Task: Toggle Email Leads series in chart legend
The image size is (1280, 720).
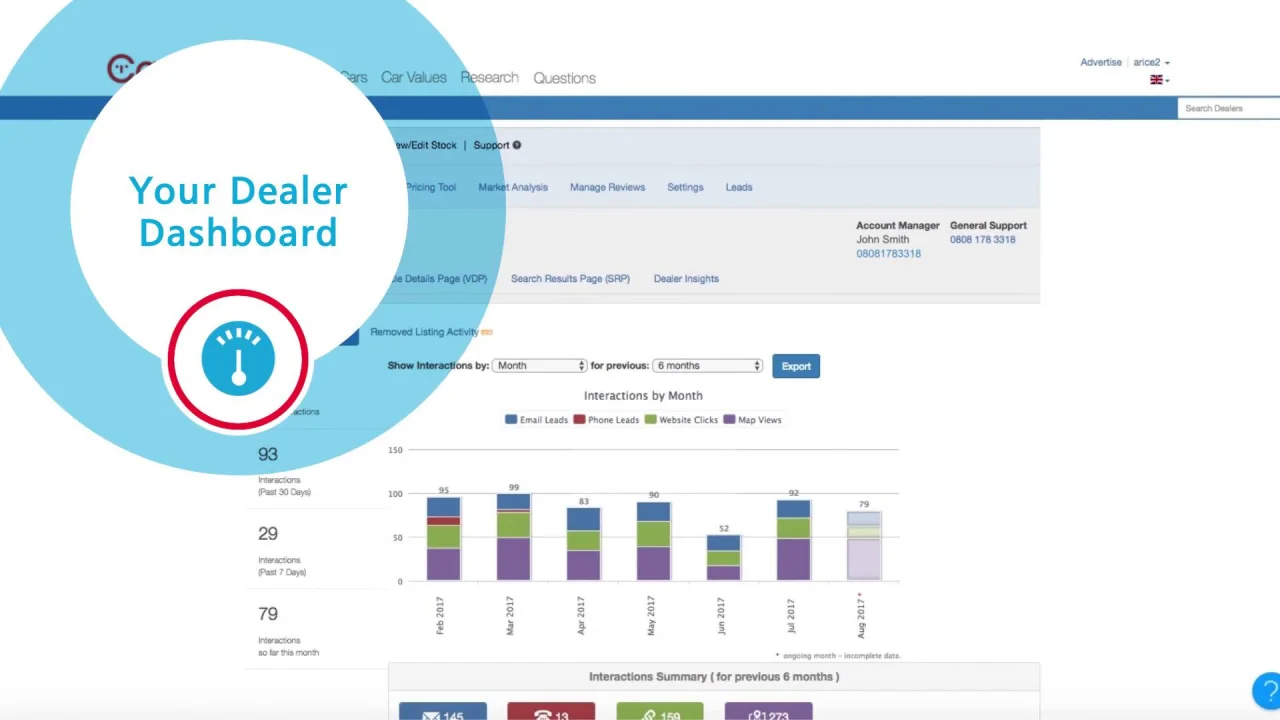Action: click(x=536, y=420)
